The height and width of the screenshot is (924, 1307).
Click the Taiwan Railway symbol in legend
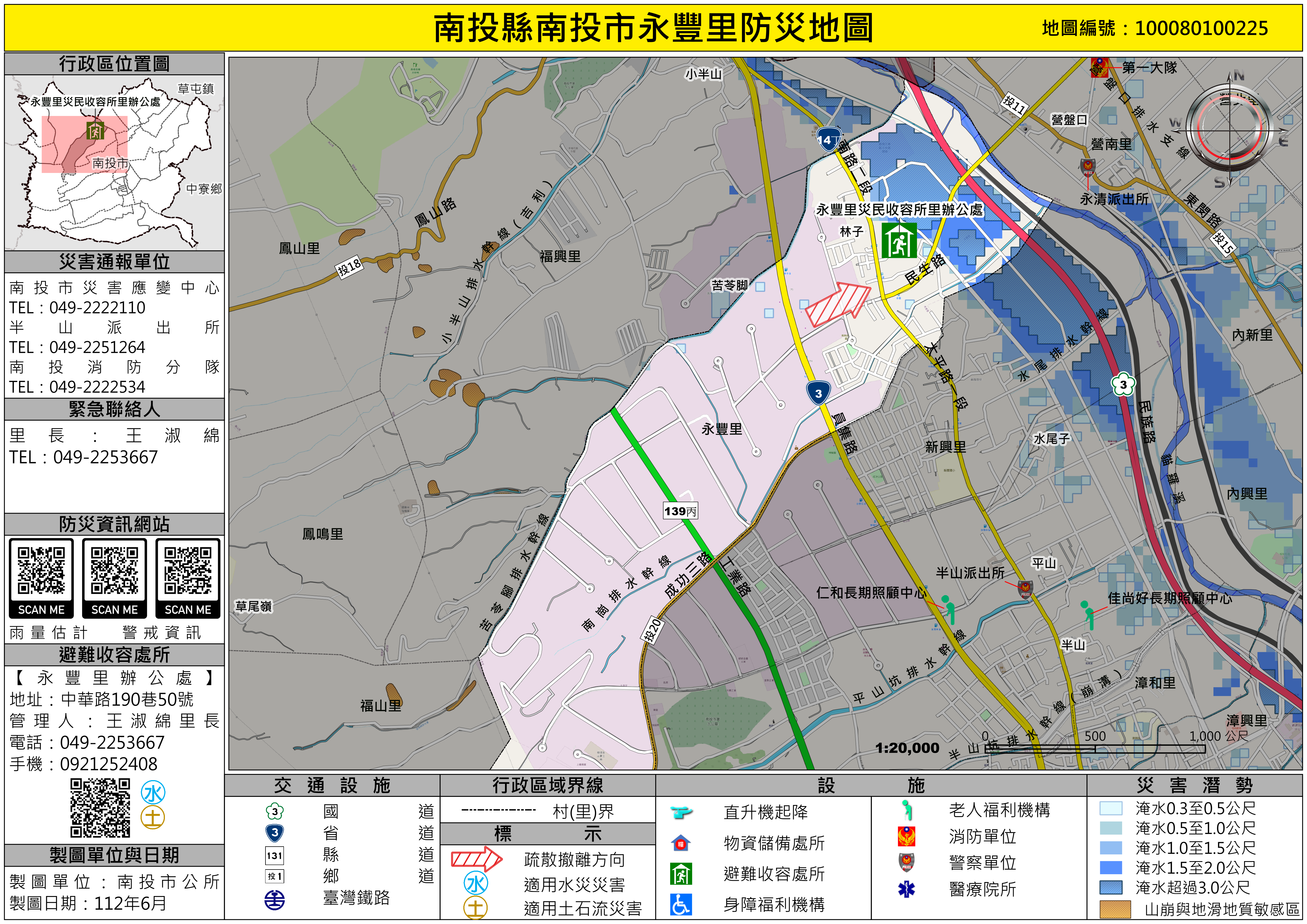(x=274, y=899)
